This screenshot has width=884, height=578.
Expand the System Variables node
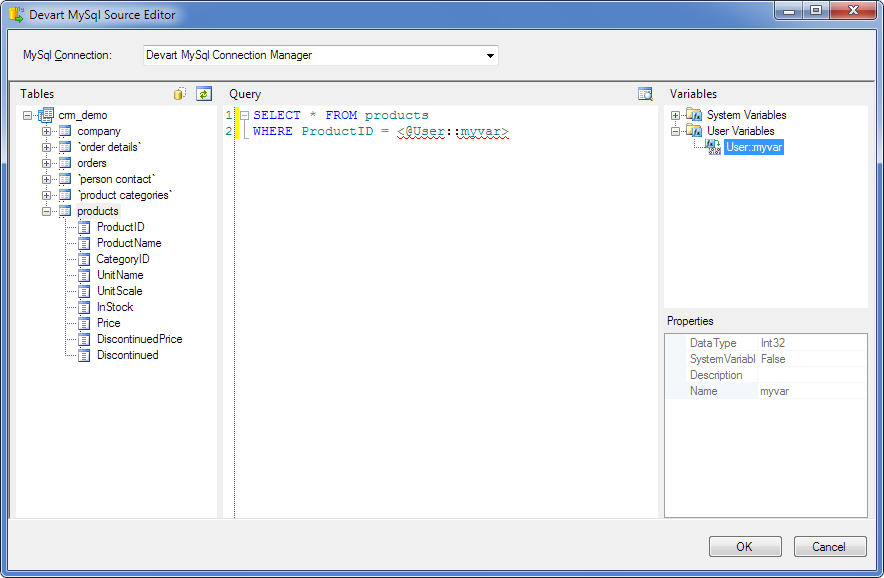click(x=675, y=115)
